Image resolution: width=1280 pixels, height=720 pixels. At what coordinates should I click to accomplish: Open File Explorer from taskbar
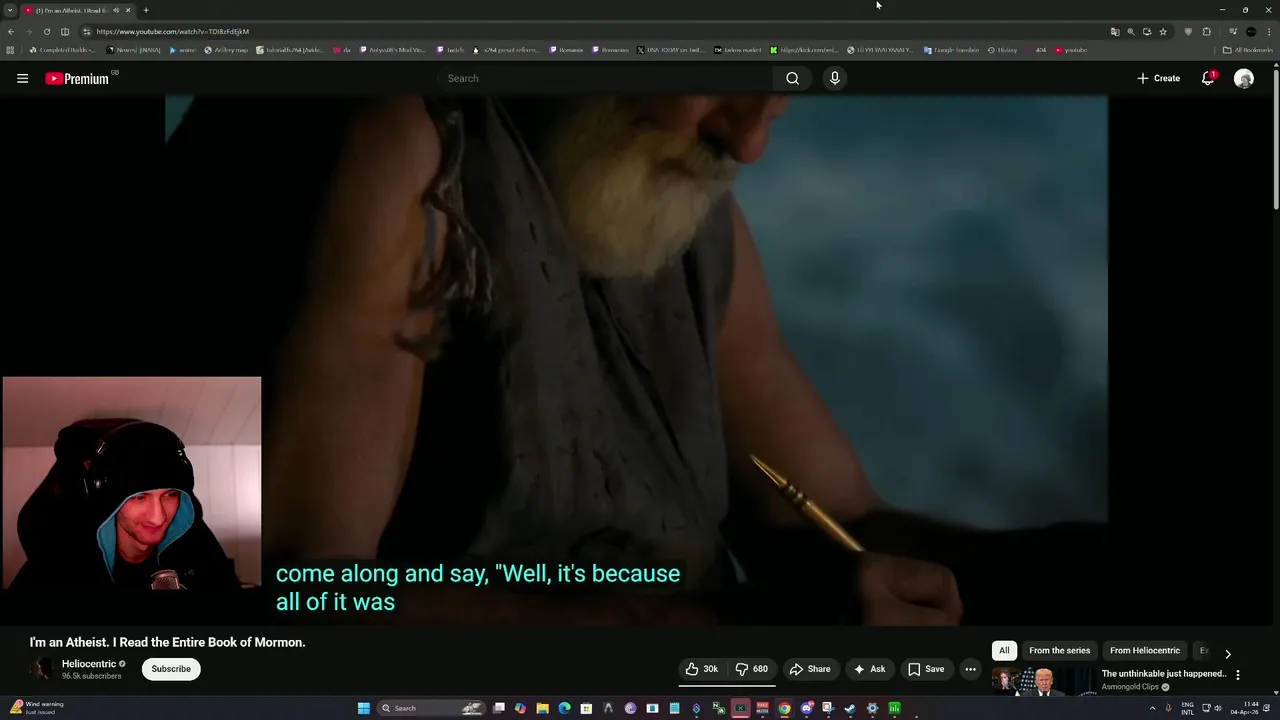(542, 708)
